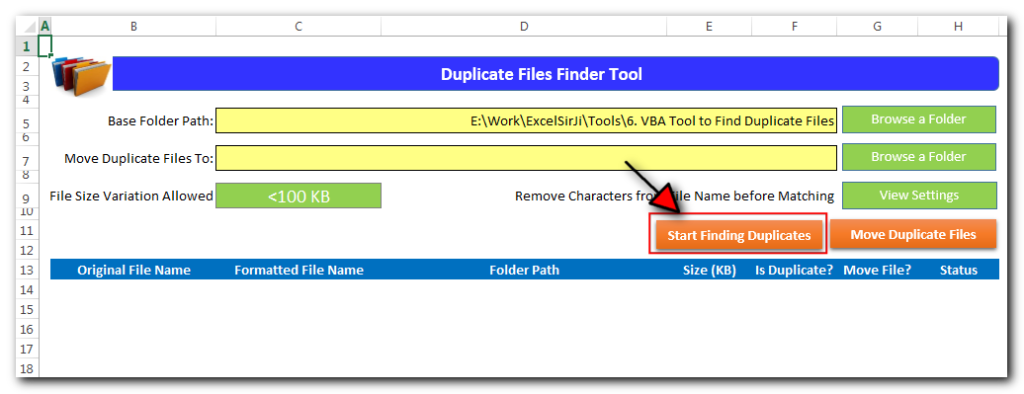Select row 14 header
This screenshot has height=394, width=1024.
(27, 289)
